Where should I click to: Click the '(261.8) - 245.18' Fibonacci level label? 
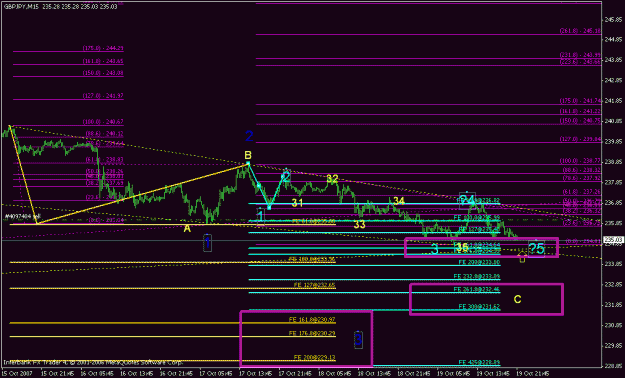pos(580,31)
